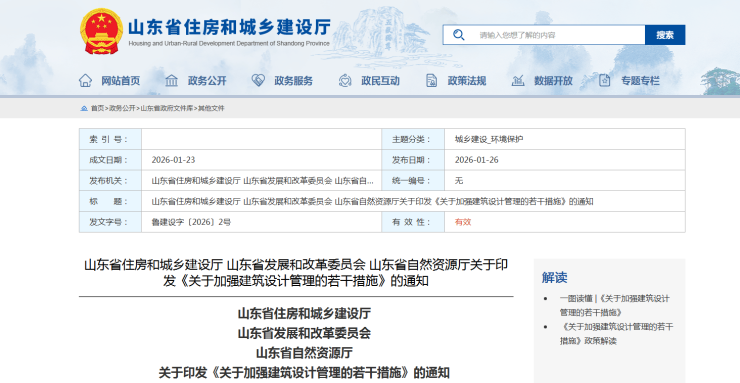Click the interaction icon beside 政民互动

click(x=345, y=81)
